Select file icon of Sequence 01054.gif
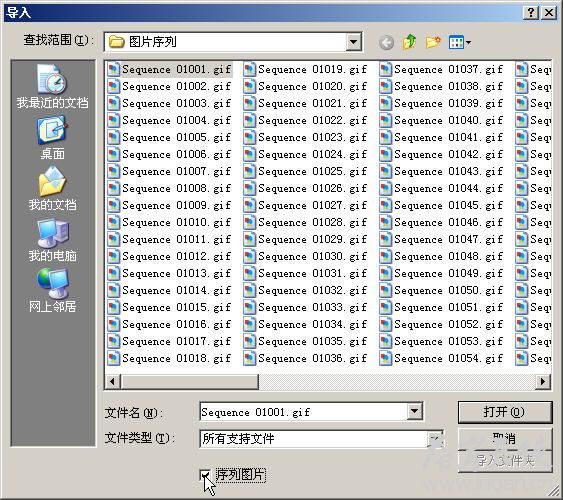Viewport: 563px width, 500px height. tap(386, 358)
